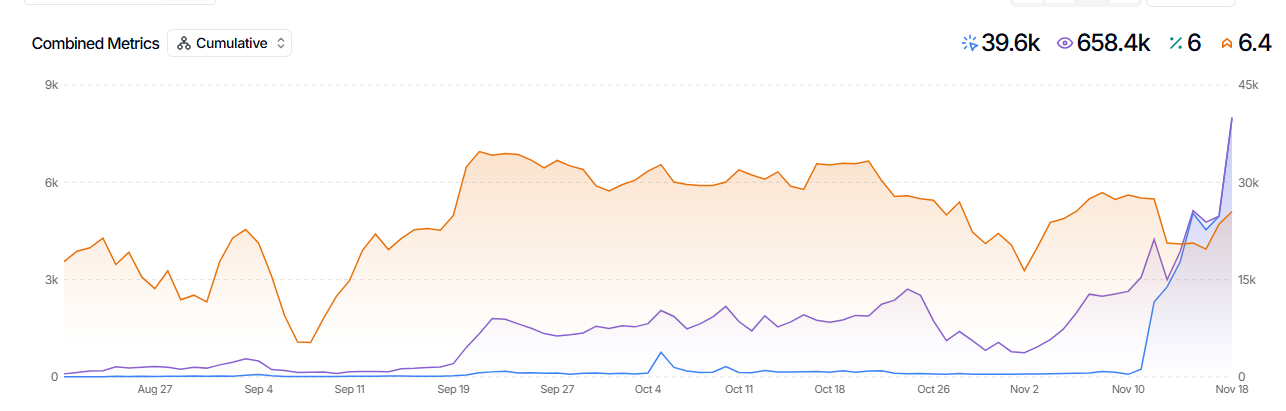Screen dimensions: 1286x411
Task: Click the Combined Metrics heading
Action: (95, 43)
